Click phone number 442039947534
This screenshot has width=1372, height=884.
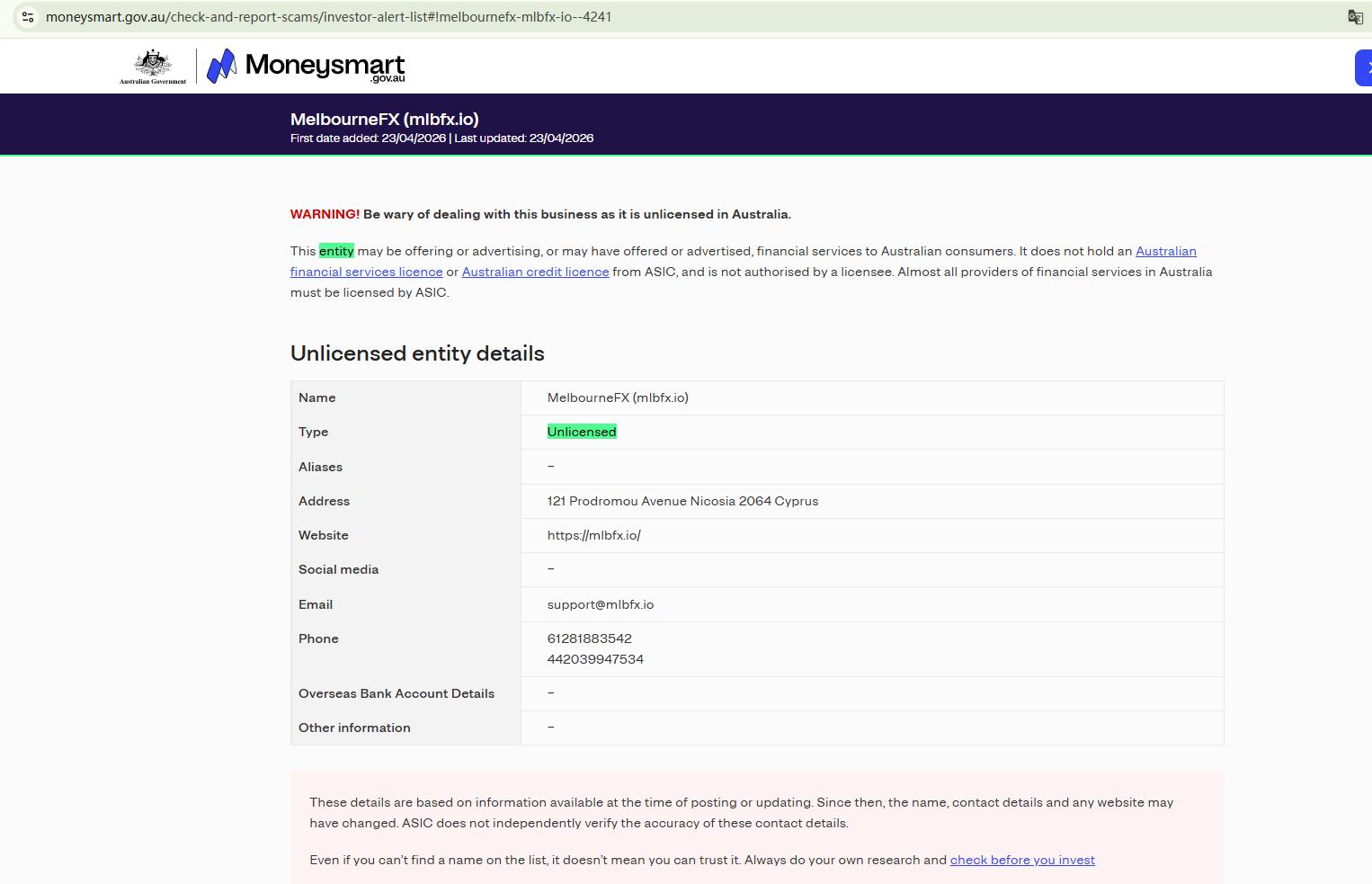(595, 659)
